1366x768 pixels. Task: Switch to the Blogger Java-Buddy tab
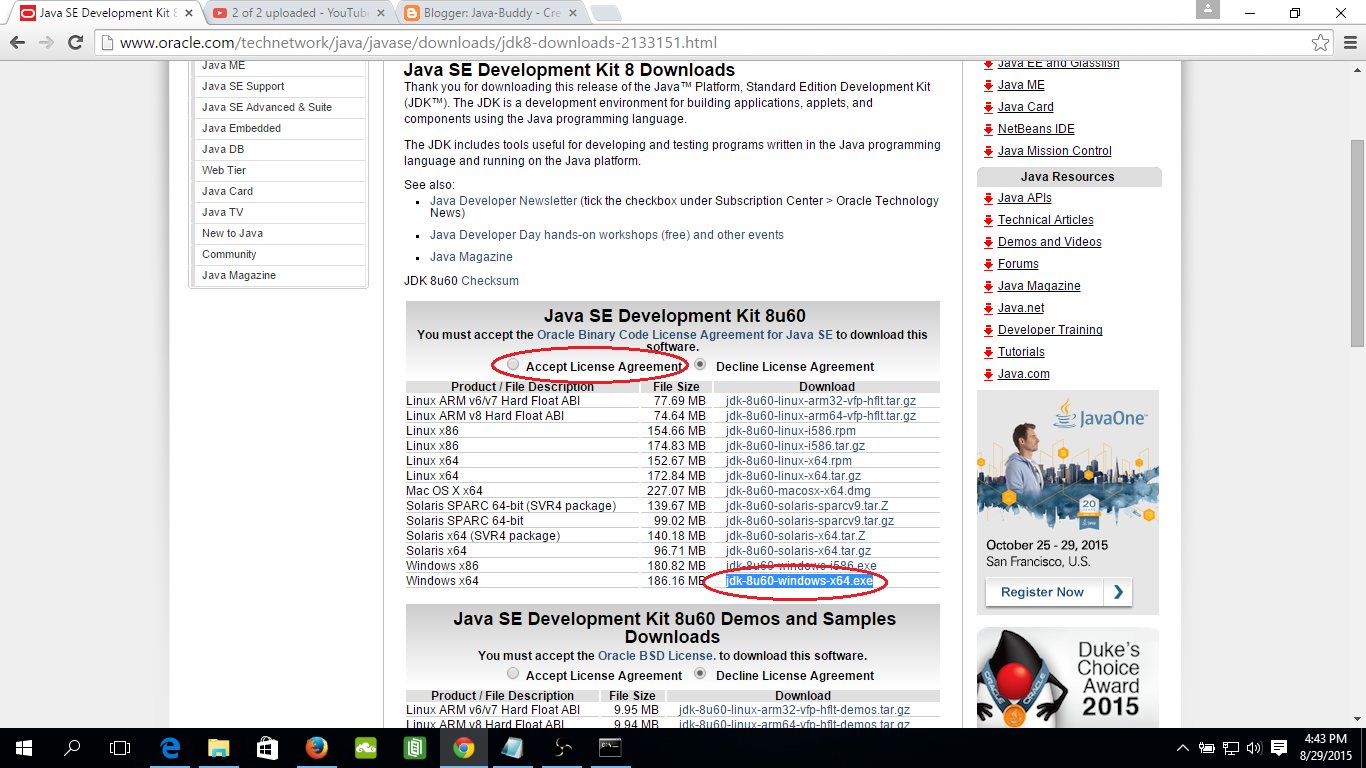point(490,13)
